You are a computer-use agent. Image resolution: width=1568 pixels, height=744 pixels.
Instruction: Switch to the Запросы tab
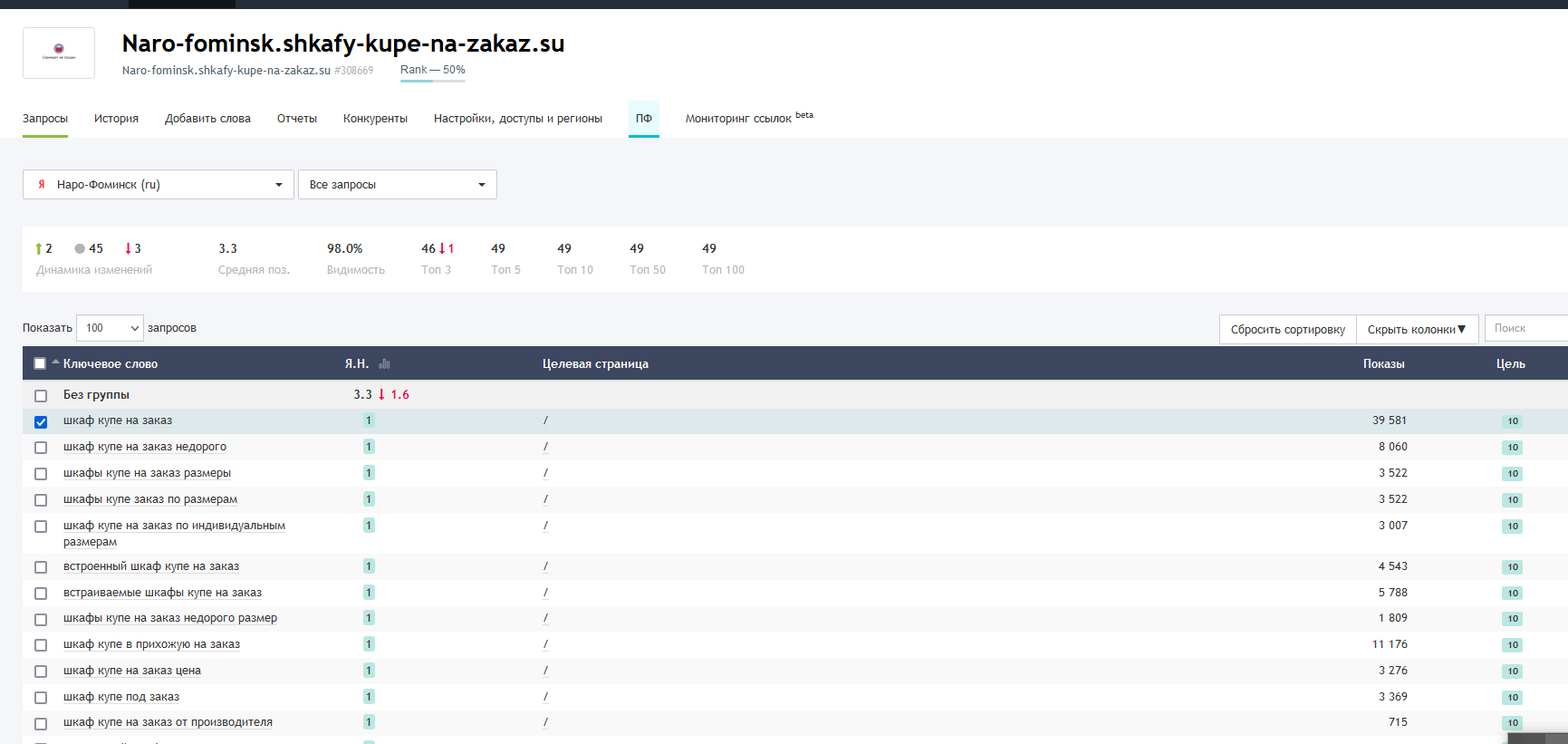tap(45, 119)
